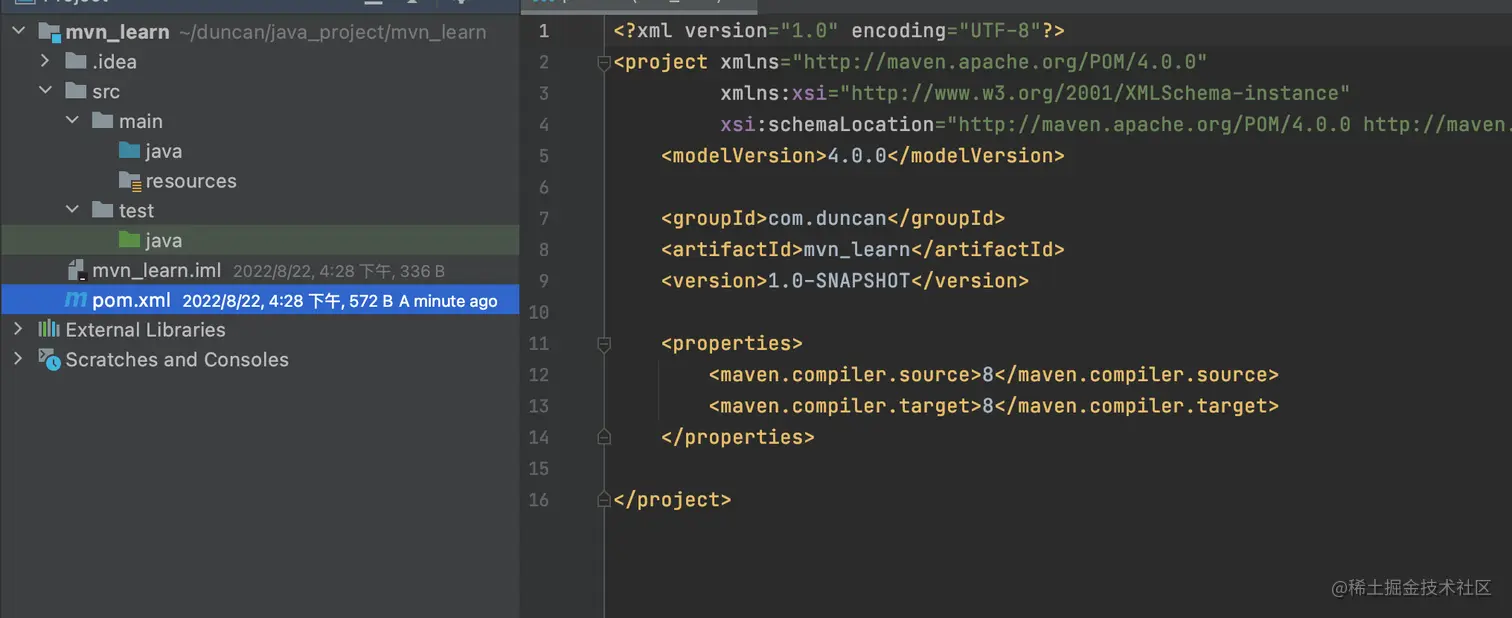Viewport: 1512px width, 618px height.
Task: Click line number 12 in gutter
Action: tap(539, 375)
